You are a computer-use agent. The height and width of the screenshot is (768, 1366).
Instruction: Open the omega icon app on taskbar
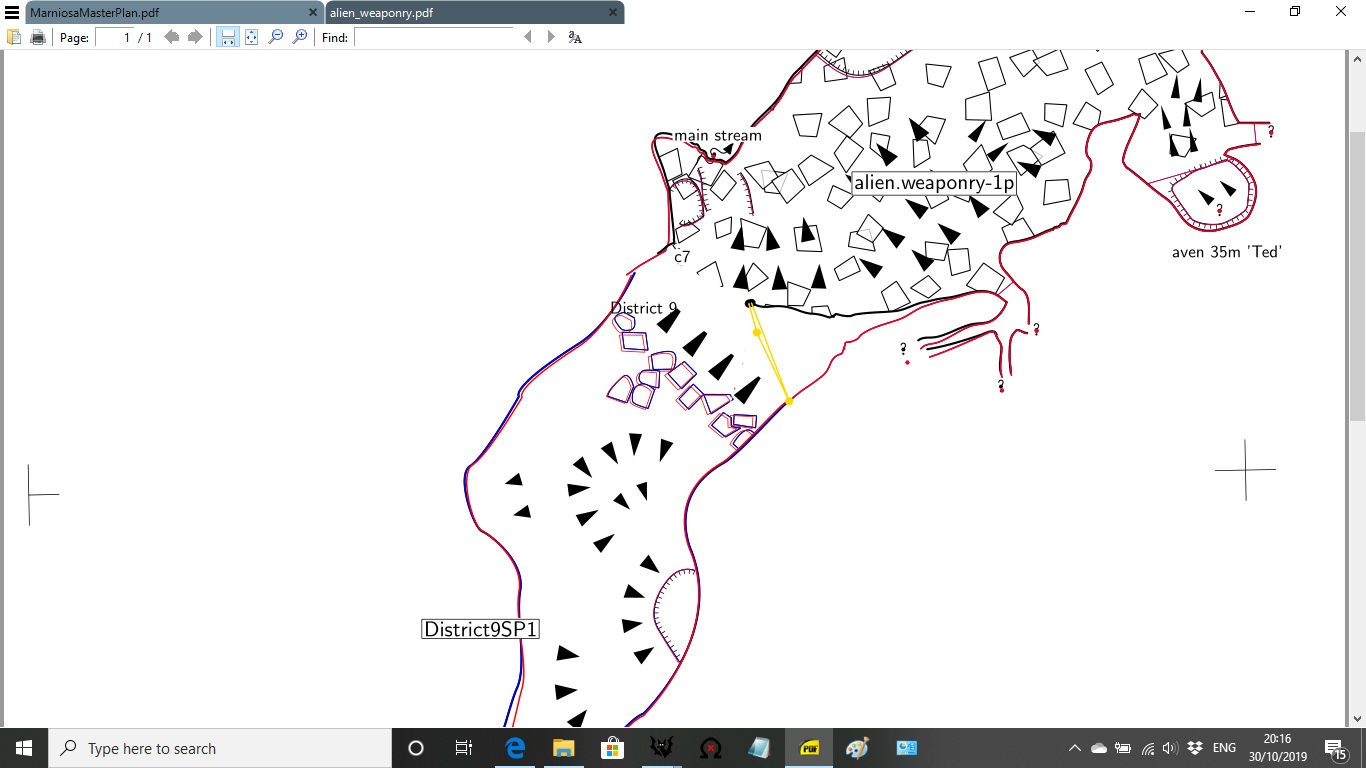tap(710, 748)
